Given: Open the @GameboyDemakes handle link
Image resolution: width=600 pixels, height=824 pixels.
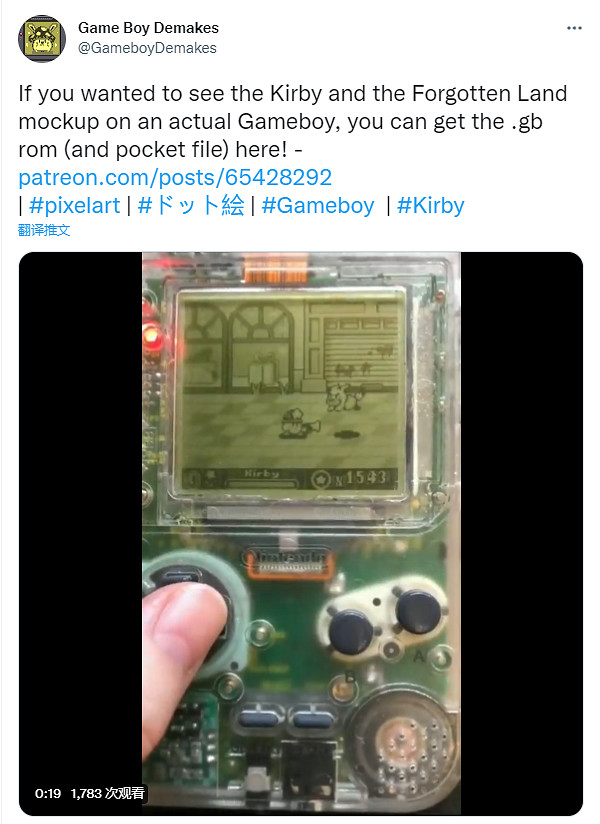Looking at the screenshot, I should coord(147,48).
